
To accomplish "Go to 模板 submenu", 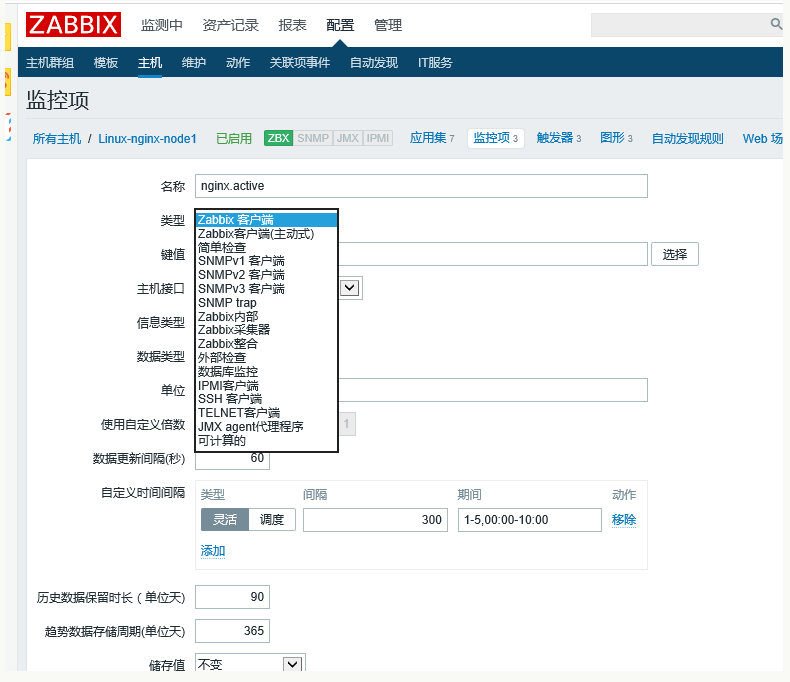I will (x=106, y=62).
